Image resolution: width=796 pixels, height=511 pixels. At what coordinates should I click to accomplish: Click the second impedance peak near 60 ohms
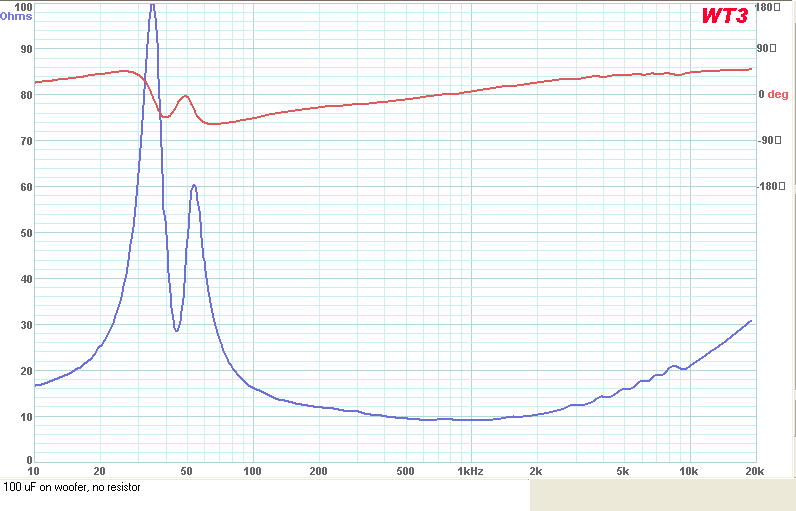(194, 186)
